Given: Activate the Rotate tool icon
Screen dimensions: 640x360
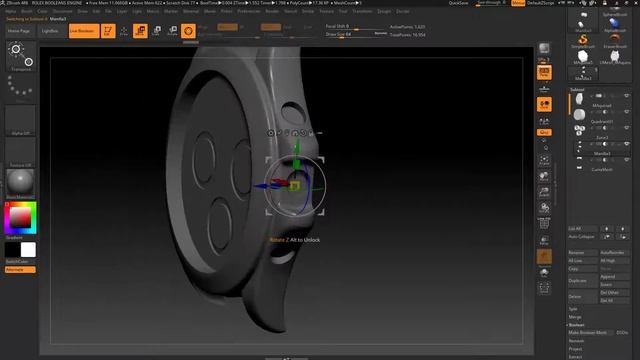Looking at the screenshot, I should tap(173, 31).
